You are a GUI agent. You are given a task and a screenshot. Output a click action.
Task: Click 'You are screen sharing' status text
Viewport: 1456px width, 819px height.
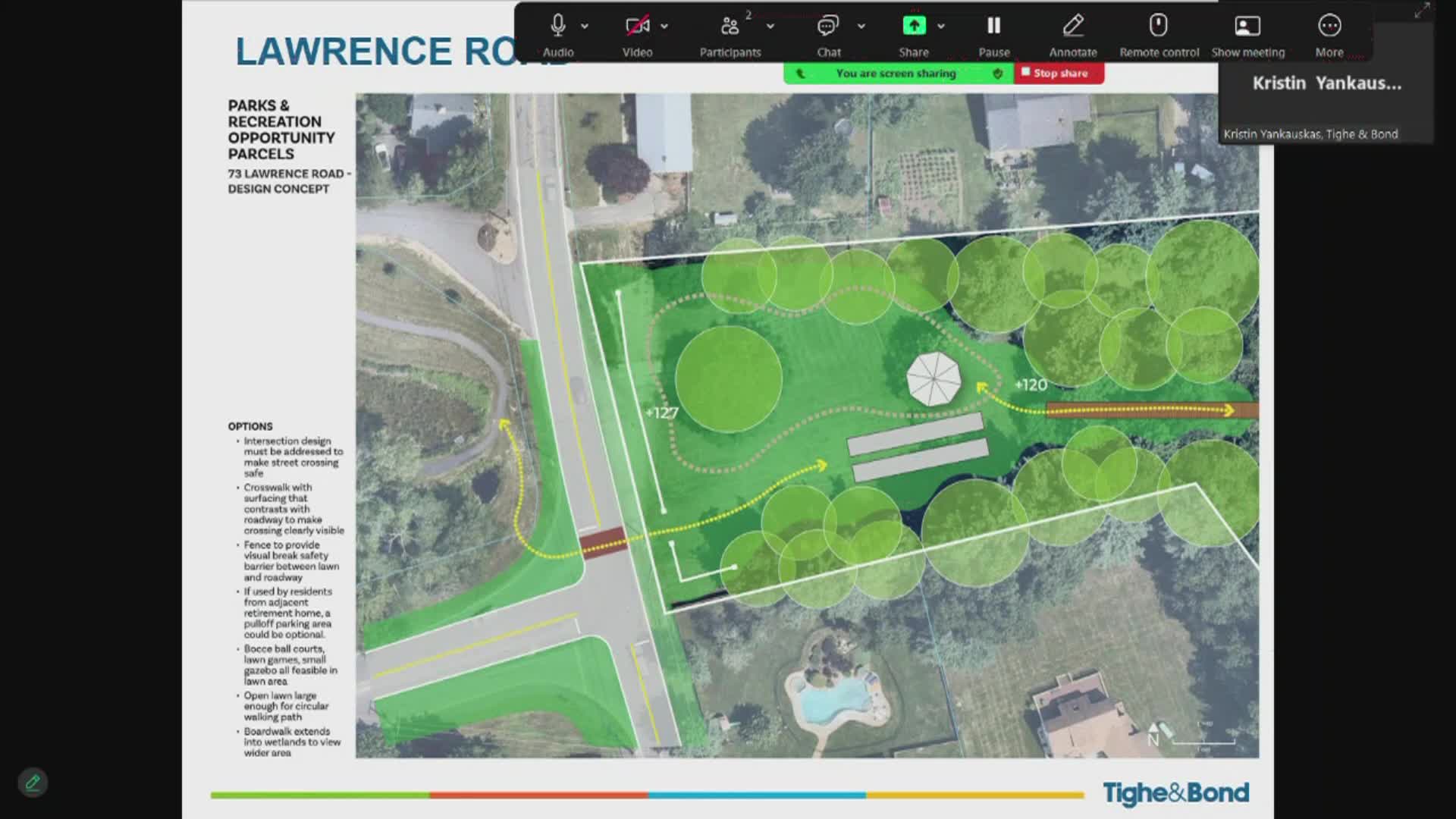[896, 74]
